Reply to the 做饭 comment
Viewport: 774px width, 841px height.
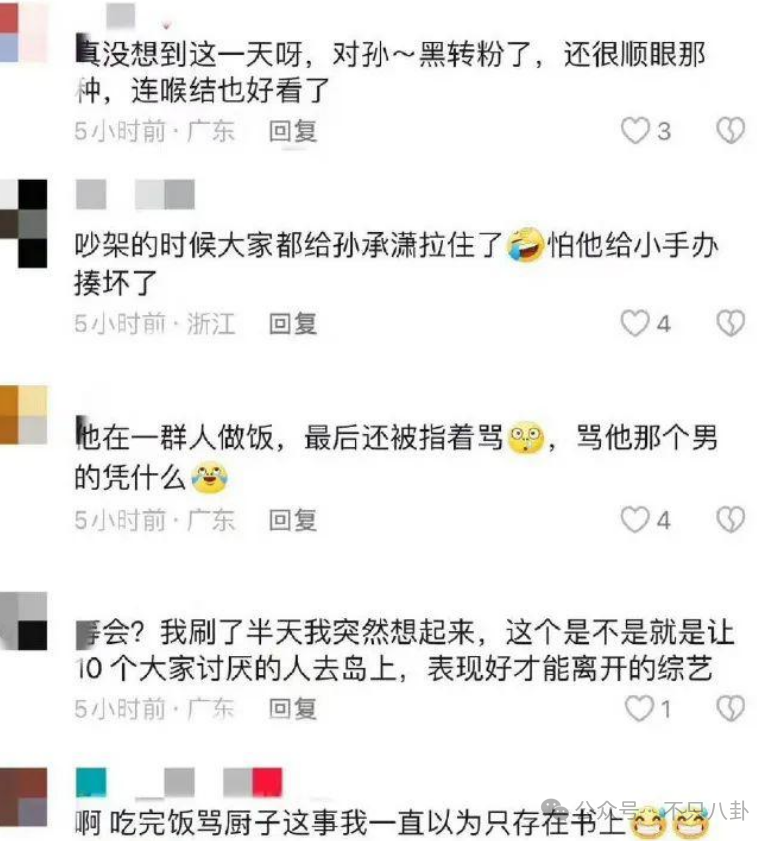tap(293, 520)
